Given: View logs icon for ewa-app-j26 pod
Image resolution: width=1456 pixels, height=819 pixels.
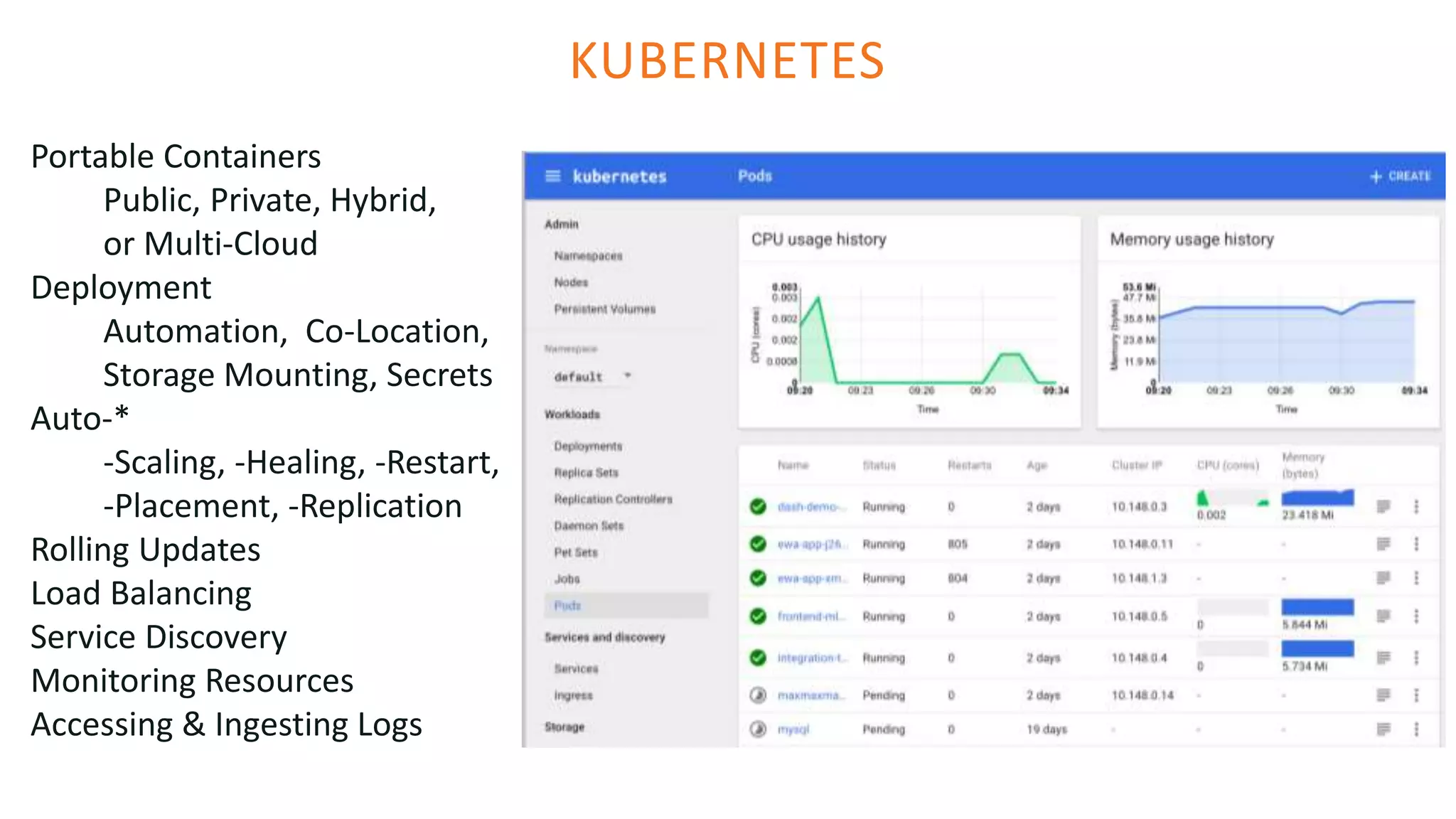Looking at the screenshot, I should coord(1383,544).
